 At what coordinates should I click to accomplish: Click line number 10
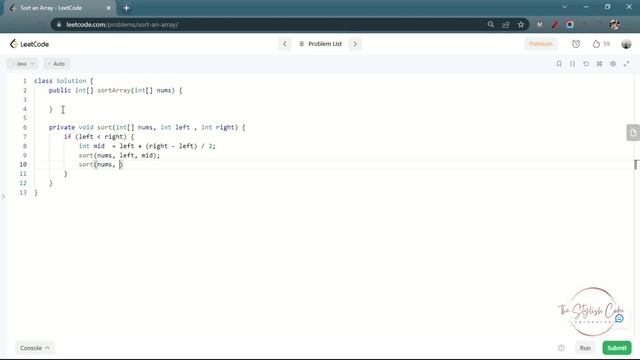(x=23, y=164)
